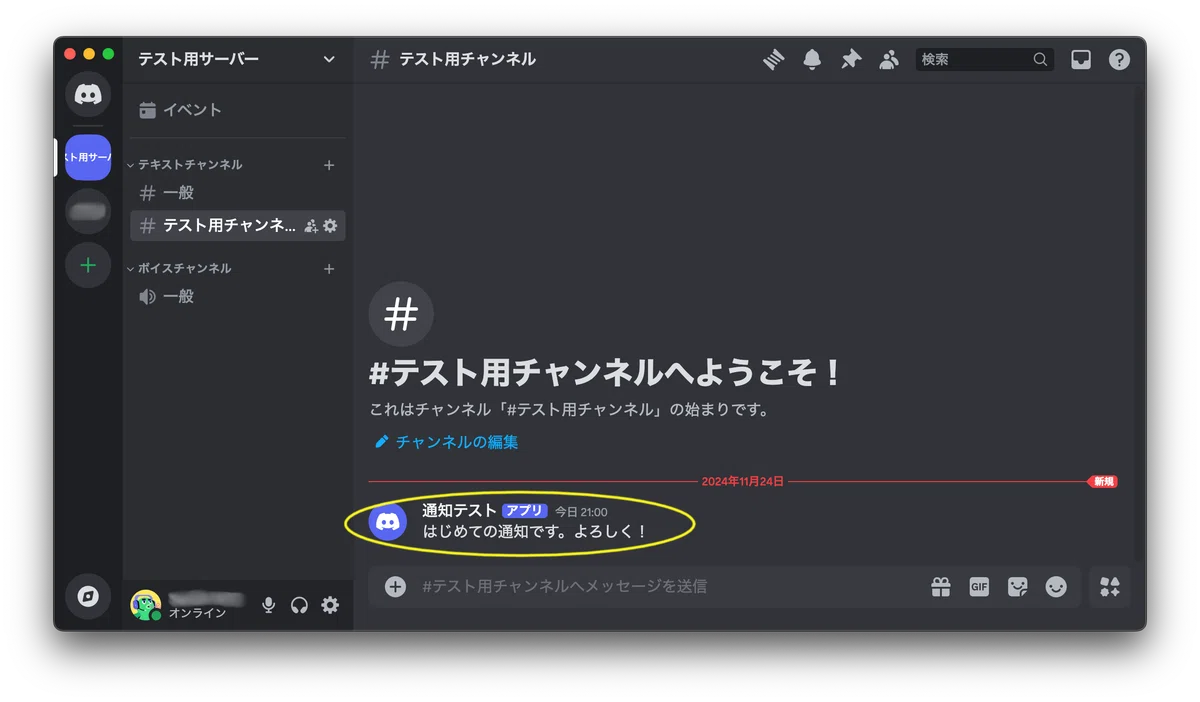Add a server with green plus icon
This screenshot has width=1200, height=702.
[88, 265]
